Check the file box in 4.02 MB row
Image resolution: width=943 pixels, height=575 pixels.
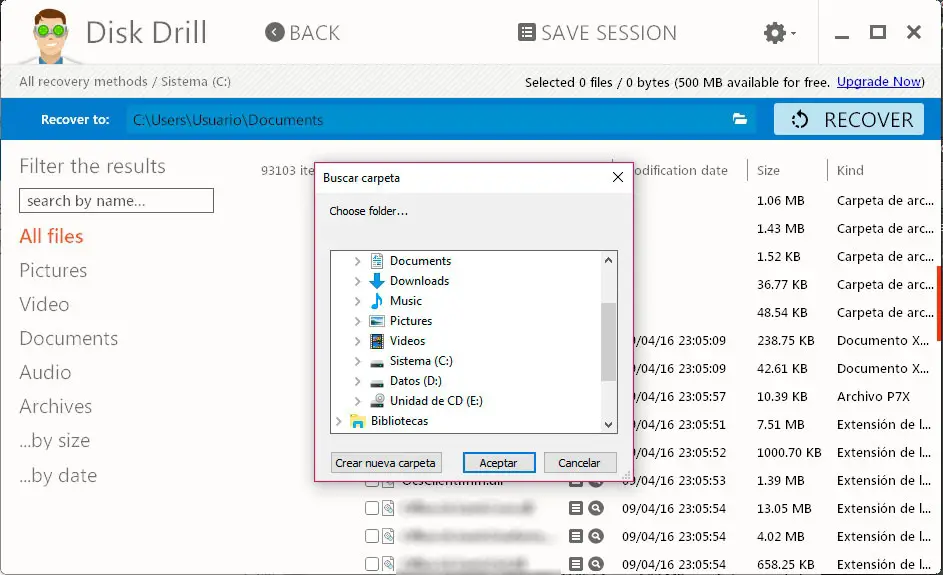[372, 536]
